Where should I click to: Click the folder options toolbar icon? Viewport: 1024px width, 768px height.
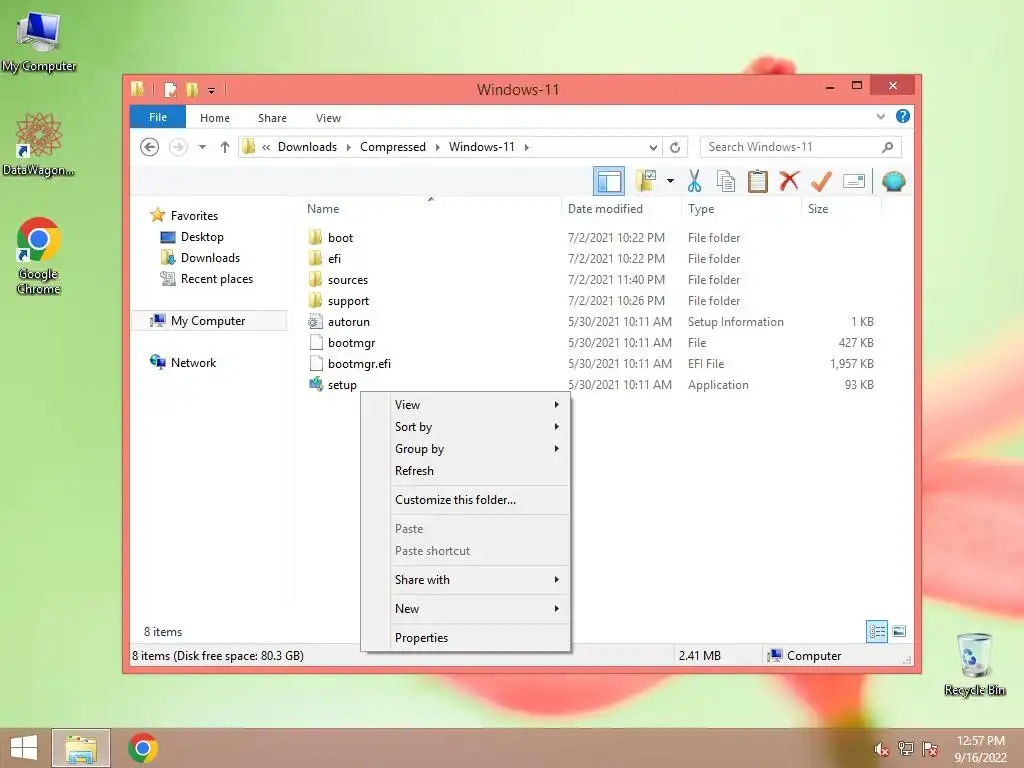pyautogui.click(x=646, y=181)
